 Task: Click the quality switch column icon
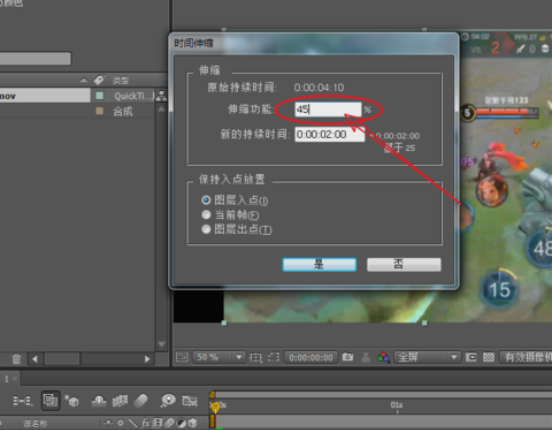133,423
